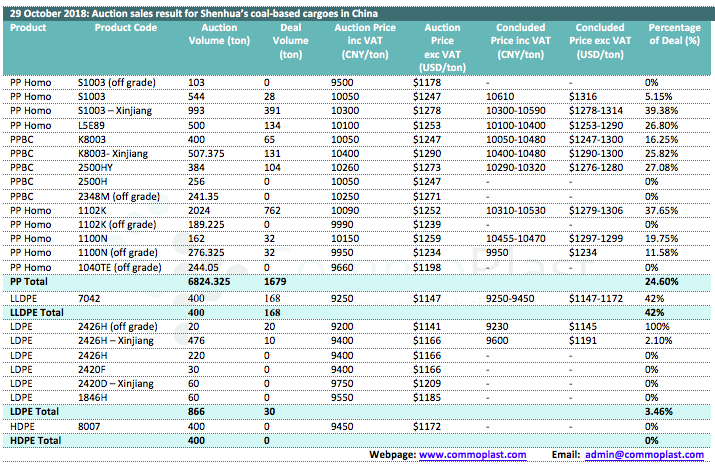Click the HDPE Total row label
The image size is (715, 470).
35,440
